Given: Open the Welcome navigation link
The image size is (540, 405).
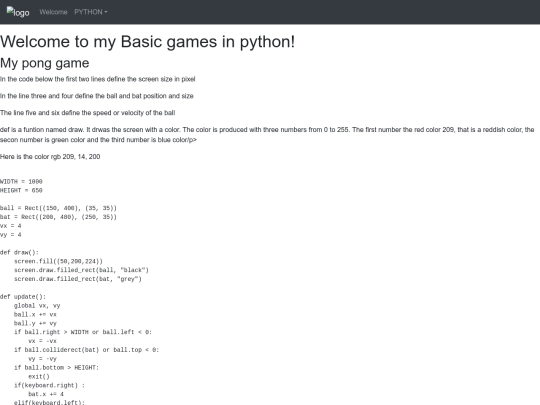Looking at the screenshot, I should point(53,12).
